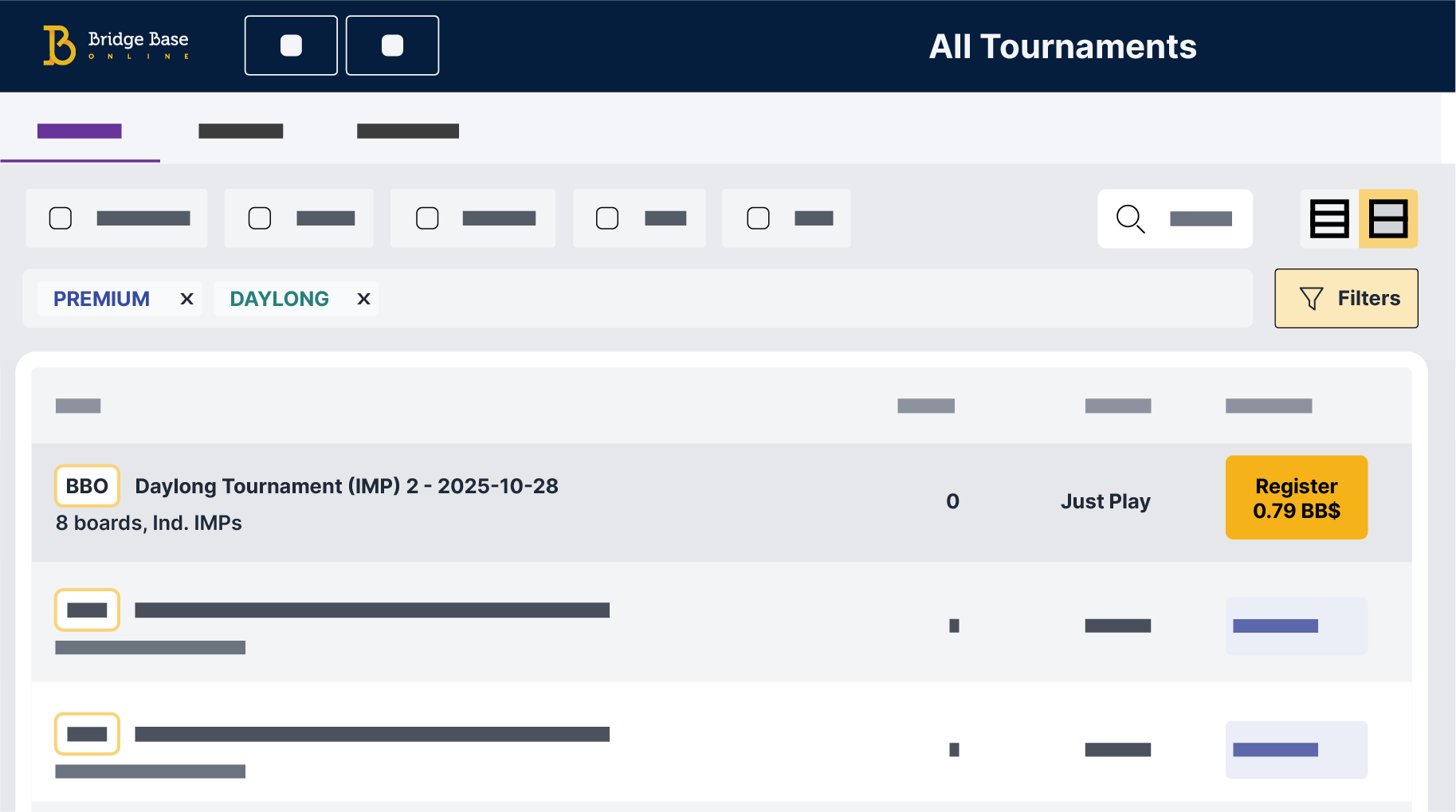Click the magnifying glass search icon
This screenshot has height=812, width=1456.
pos(1130,218)
